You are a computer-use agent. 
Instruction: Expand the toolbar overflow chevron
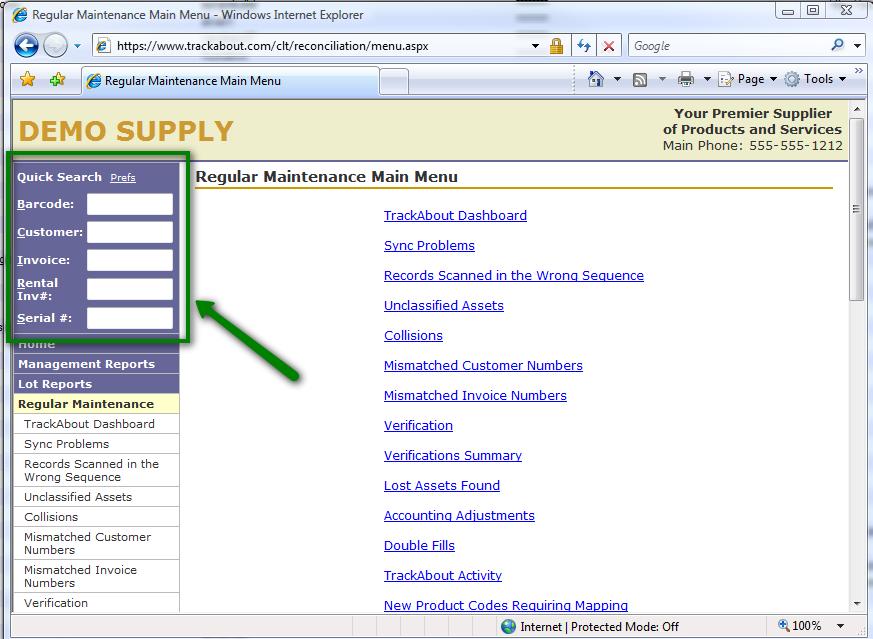tap(859, 71)
